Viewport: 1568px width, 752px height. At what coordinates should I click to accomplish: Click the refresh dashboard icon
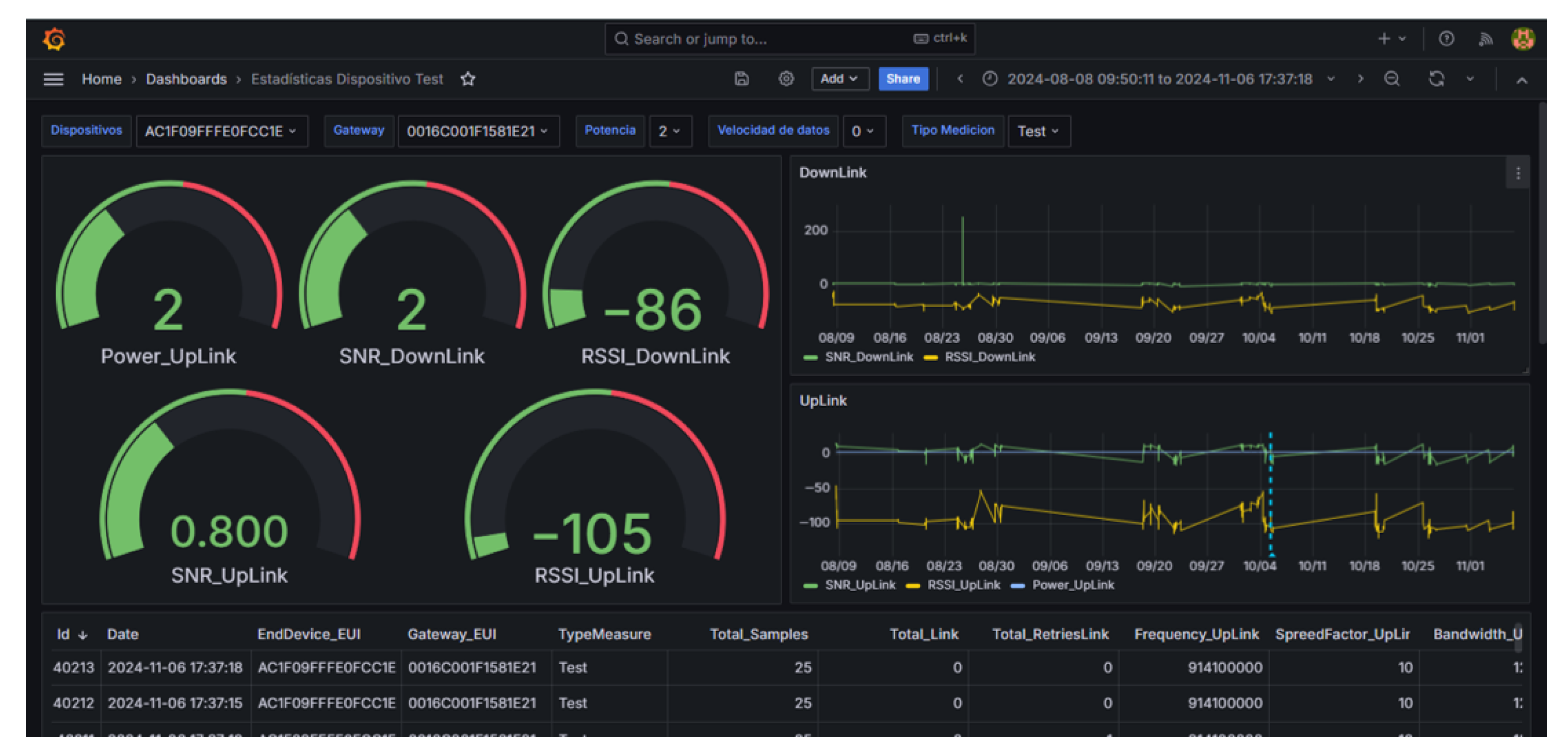(x=1436, y=79)
